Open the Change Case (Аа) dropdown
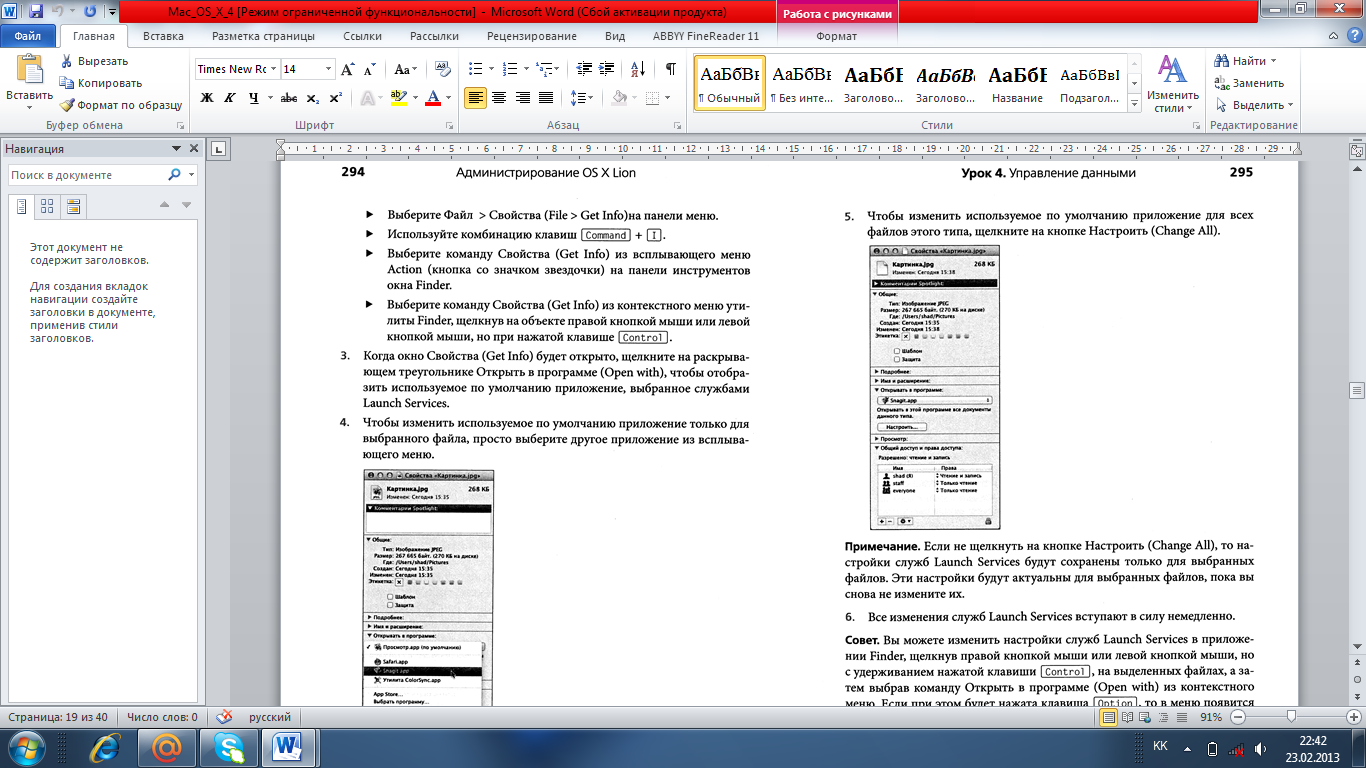Screen dimensions: 1366x768 click(x=406, y=70)
